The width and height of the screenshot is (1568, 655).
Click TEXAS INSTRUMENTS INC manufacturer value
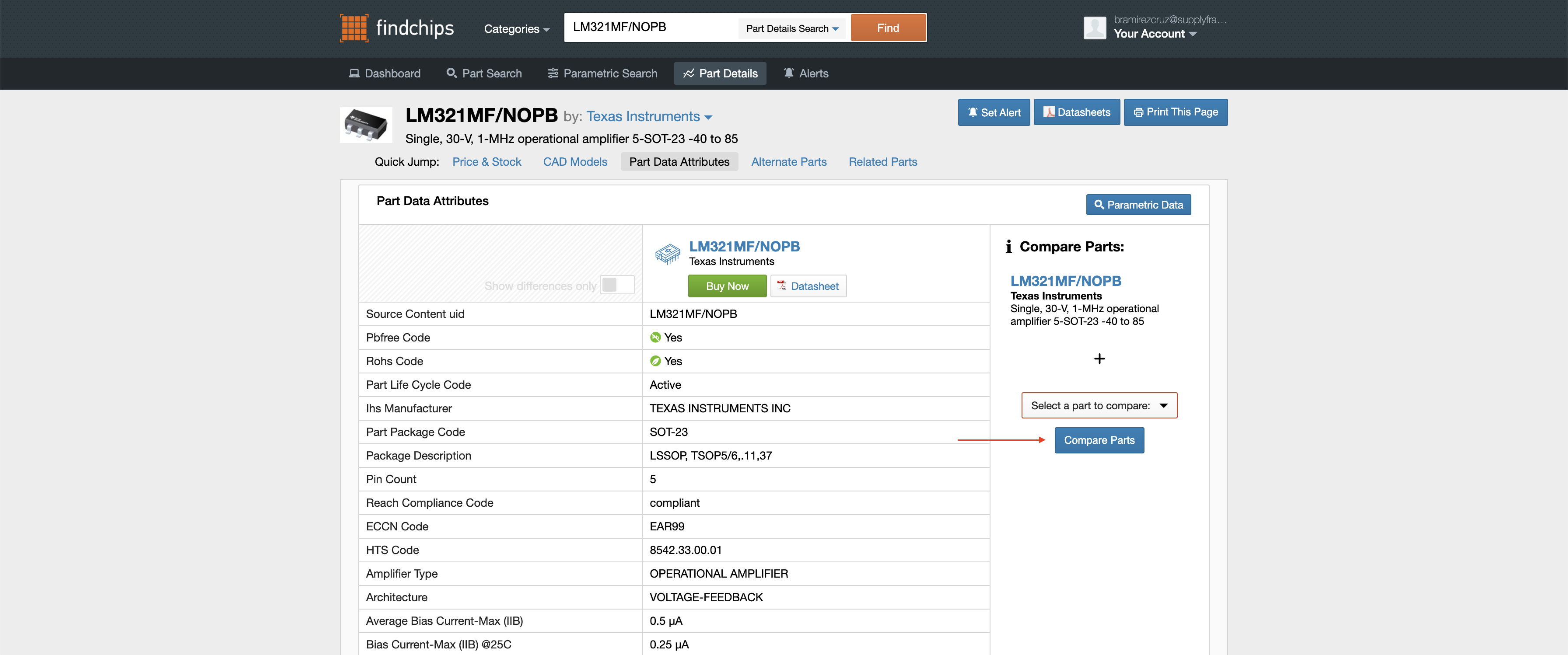click(720, 409)
